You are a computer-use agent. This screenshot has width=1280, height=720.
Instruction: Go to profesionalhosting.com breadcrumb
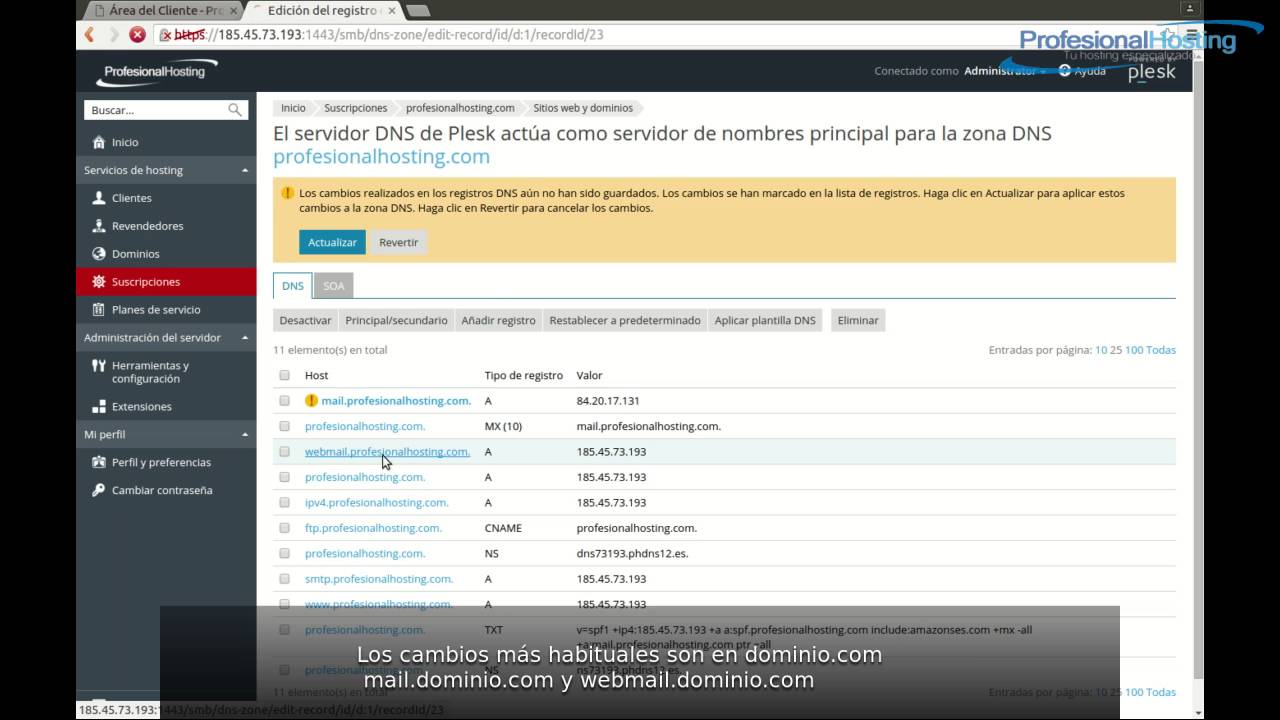pyautogui.click(x=460, y=108)
